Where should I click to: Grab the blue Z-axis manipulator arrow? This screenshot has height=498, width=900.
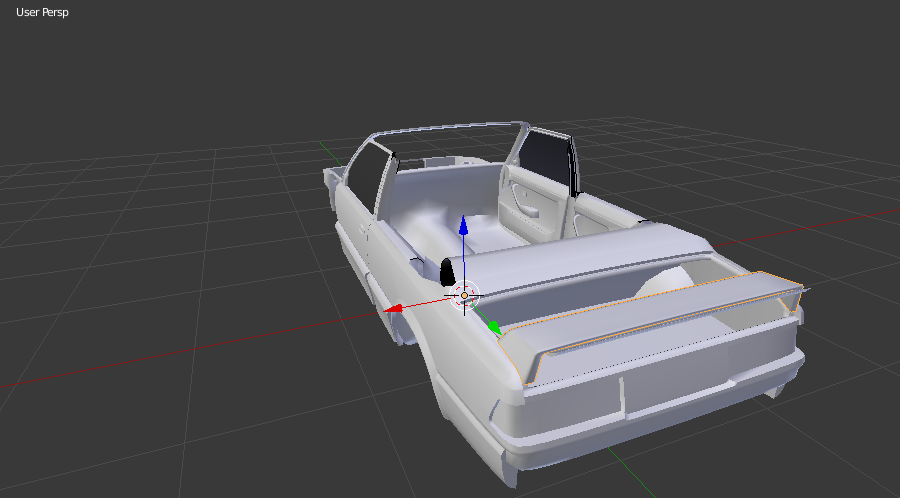click(x=463, y=225)
